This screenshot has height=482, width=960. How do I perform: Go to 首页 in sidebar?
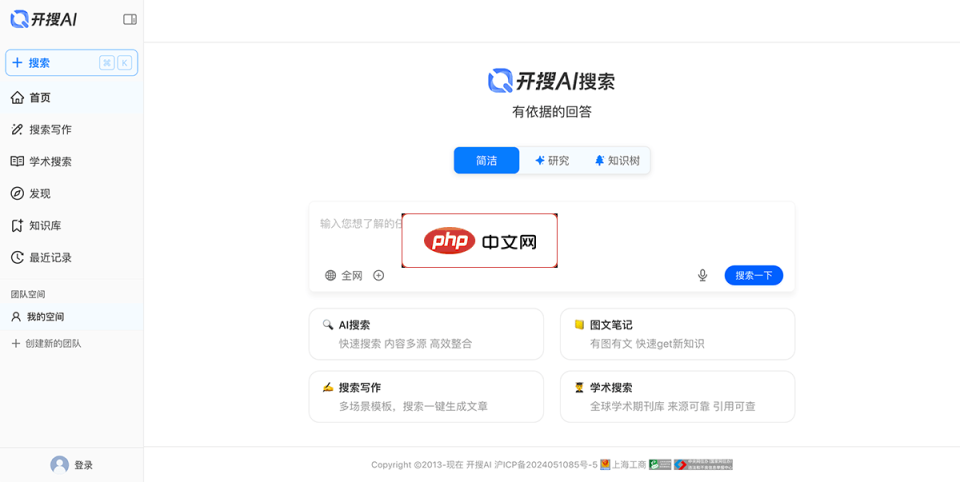point(72,97)
